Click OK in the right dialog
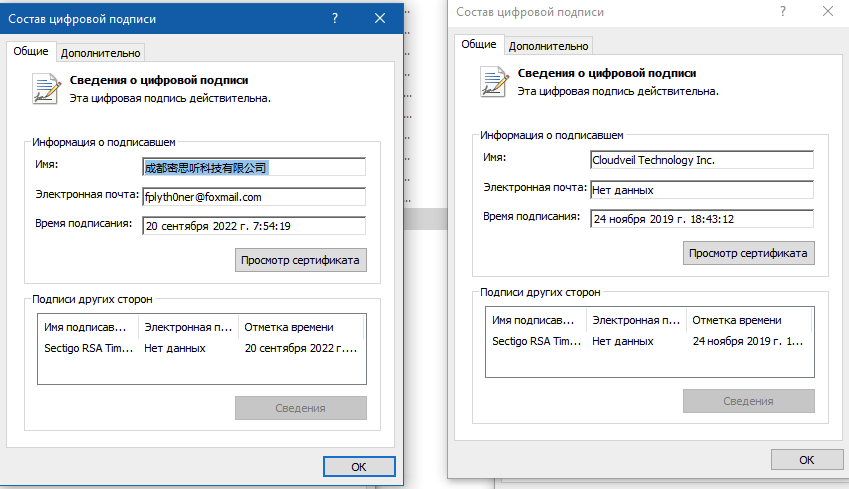849x489 pixels. click(x=806, y=459)
